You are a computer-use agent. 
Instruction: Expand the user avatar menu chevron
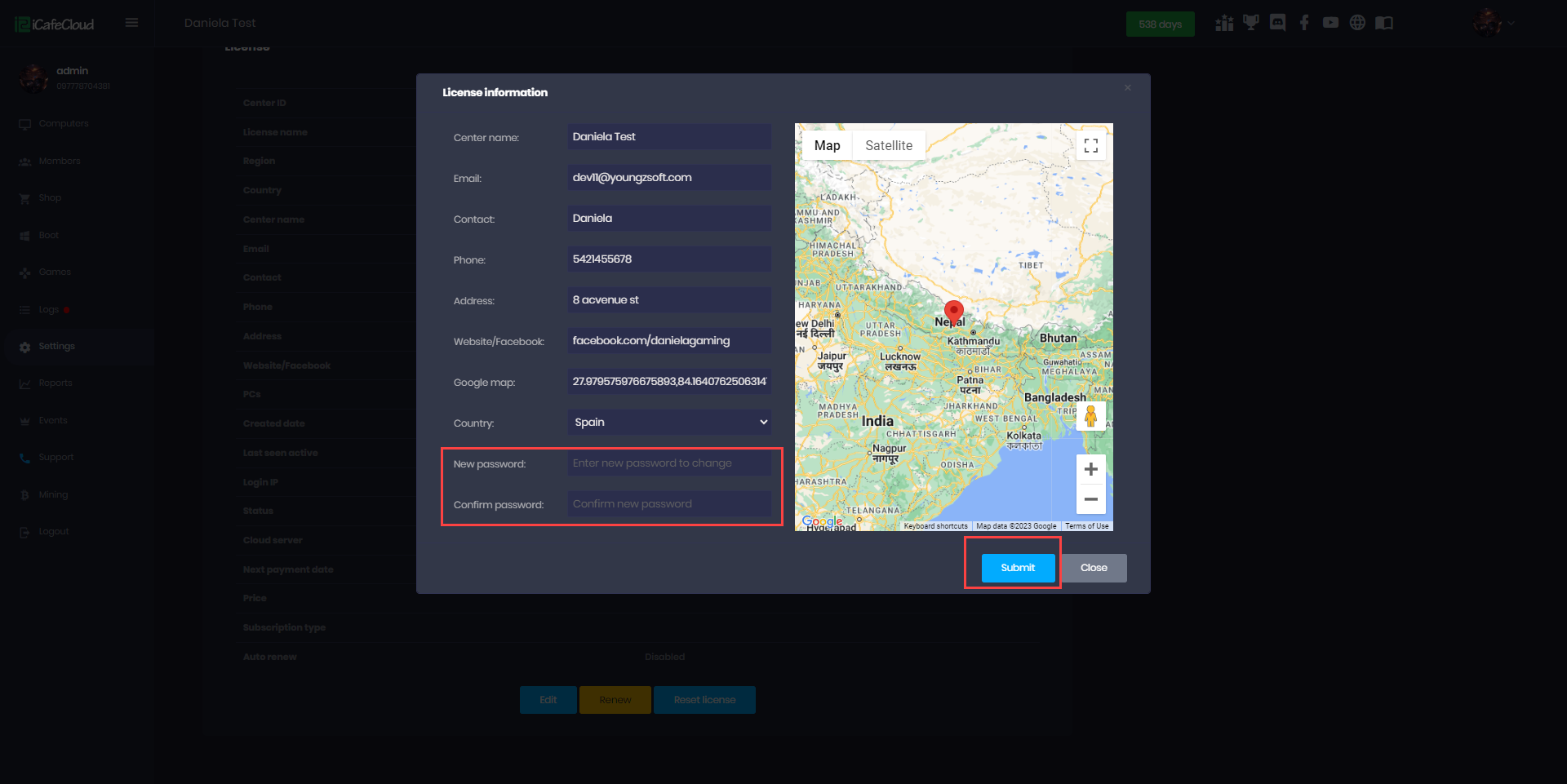point(1512,24)
